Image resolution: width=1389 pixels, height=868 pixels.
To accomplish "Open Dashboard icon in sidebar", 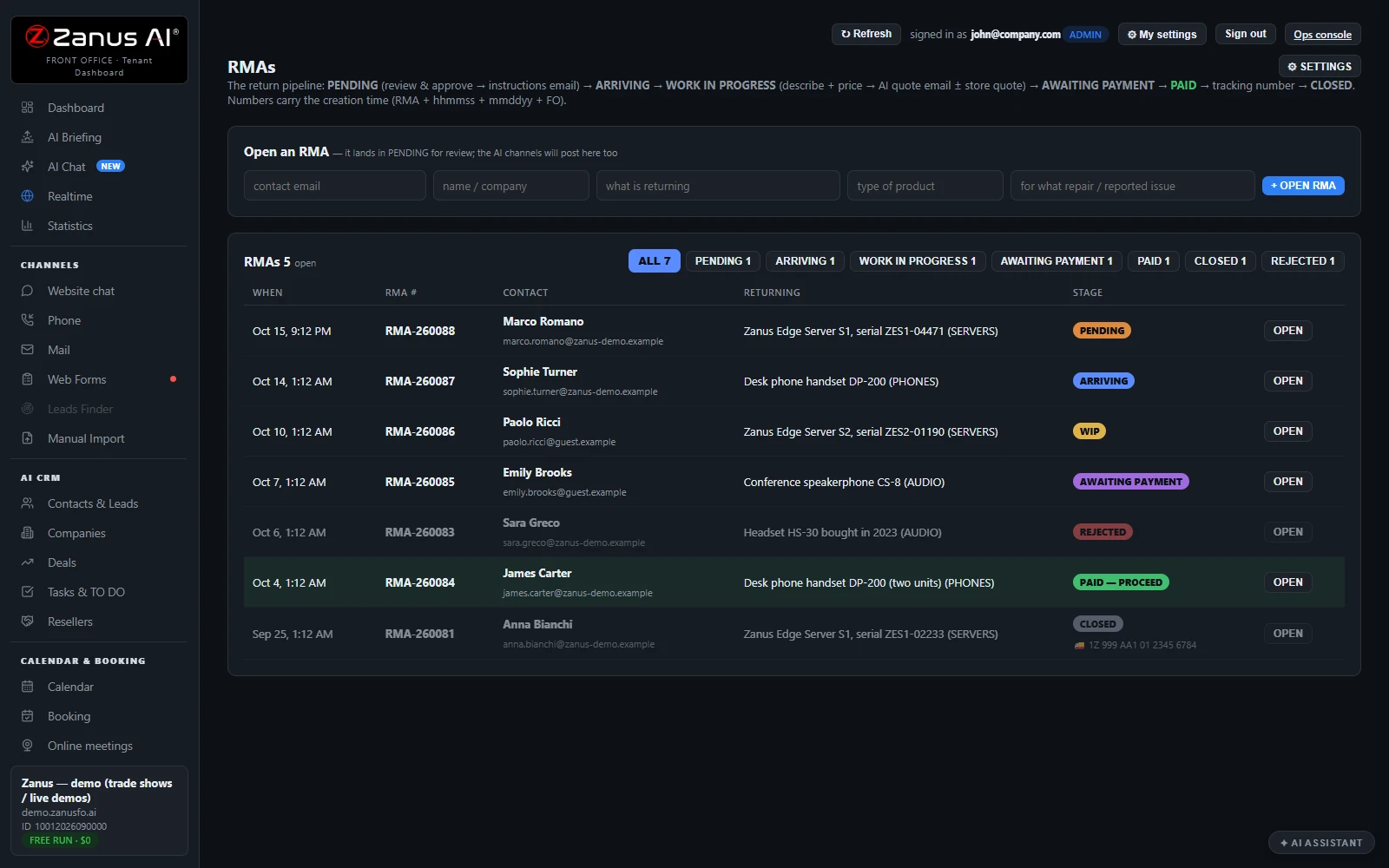I will pyautogui.click(x=27, y=108).
